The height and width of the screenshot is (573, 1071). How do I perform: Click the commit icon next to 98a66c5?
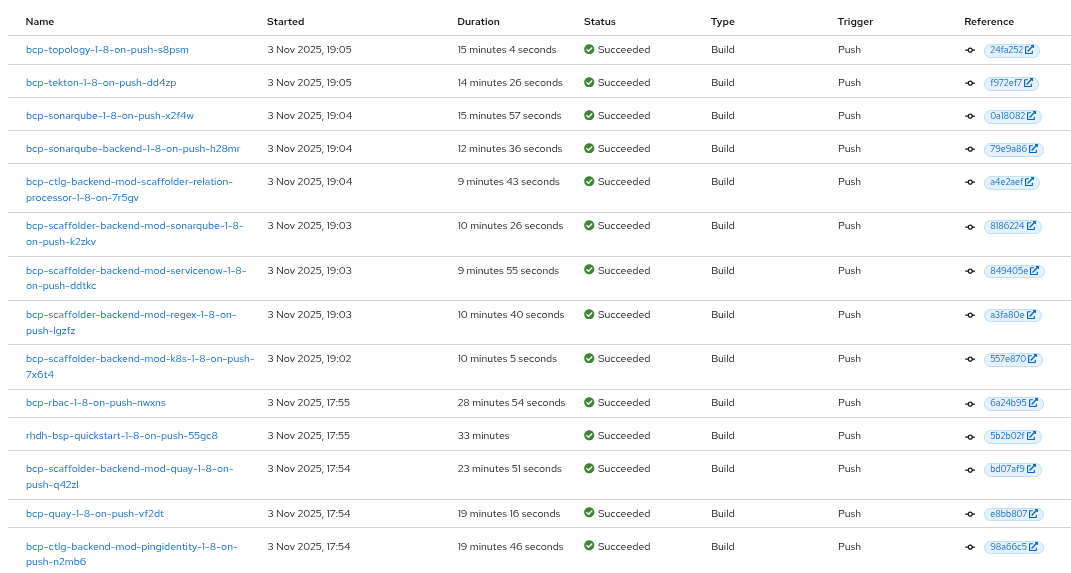click(x=969, y=547)
